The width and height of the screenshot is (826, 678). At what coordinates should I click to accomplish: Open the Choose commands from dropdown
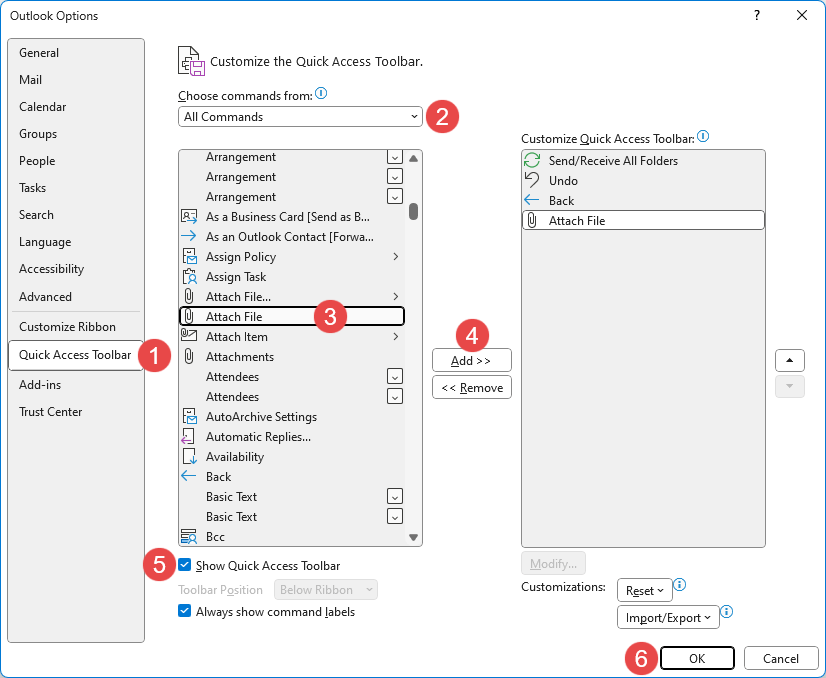pyautogui.click(x=300, y=116)
